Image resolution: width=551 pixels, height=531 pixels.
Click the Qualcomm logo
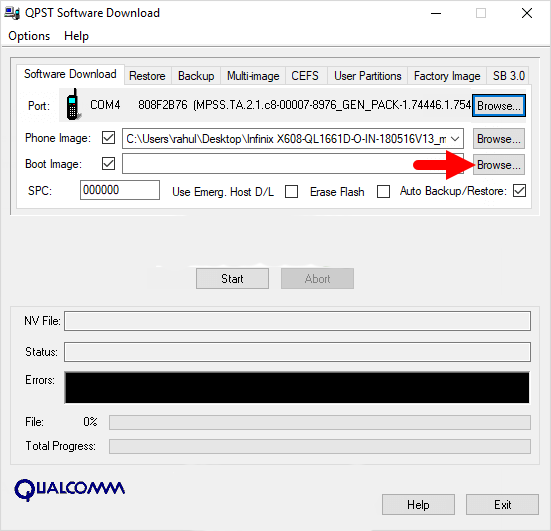(70, 489)
